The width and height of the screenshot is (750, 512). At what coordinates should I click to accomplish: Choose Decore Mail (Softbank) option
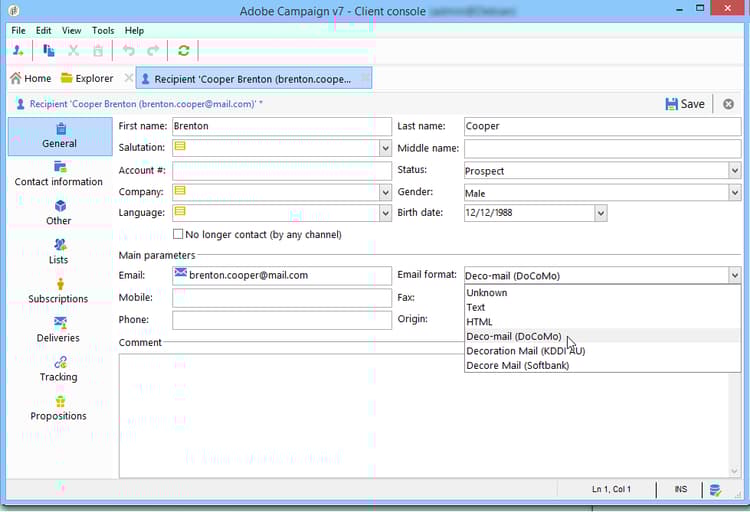pyautogui.click(x=602, y=365)
